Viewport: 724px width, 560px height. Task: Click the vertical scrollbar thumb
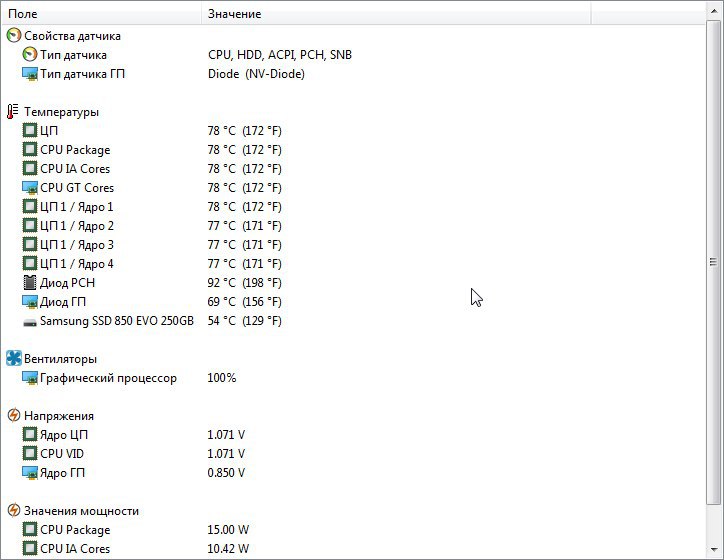714,262
